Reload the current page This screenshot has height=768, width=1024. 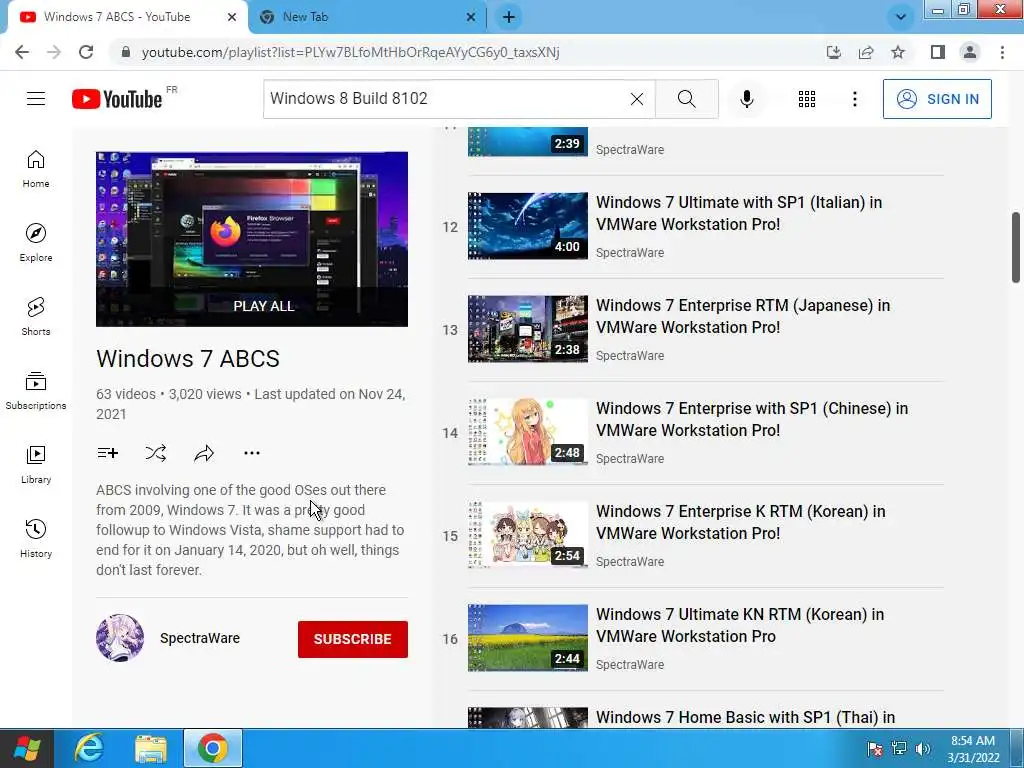pyautogui.click(x=86, y=52)
